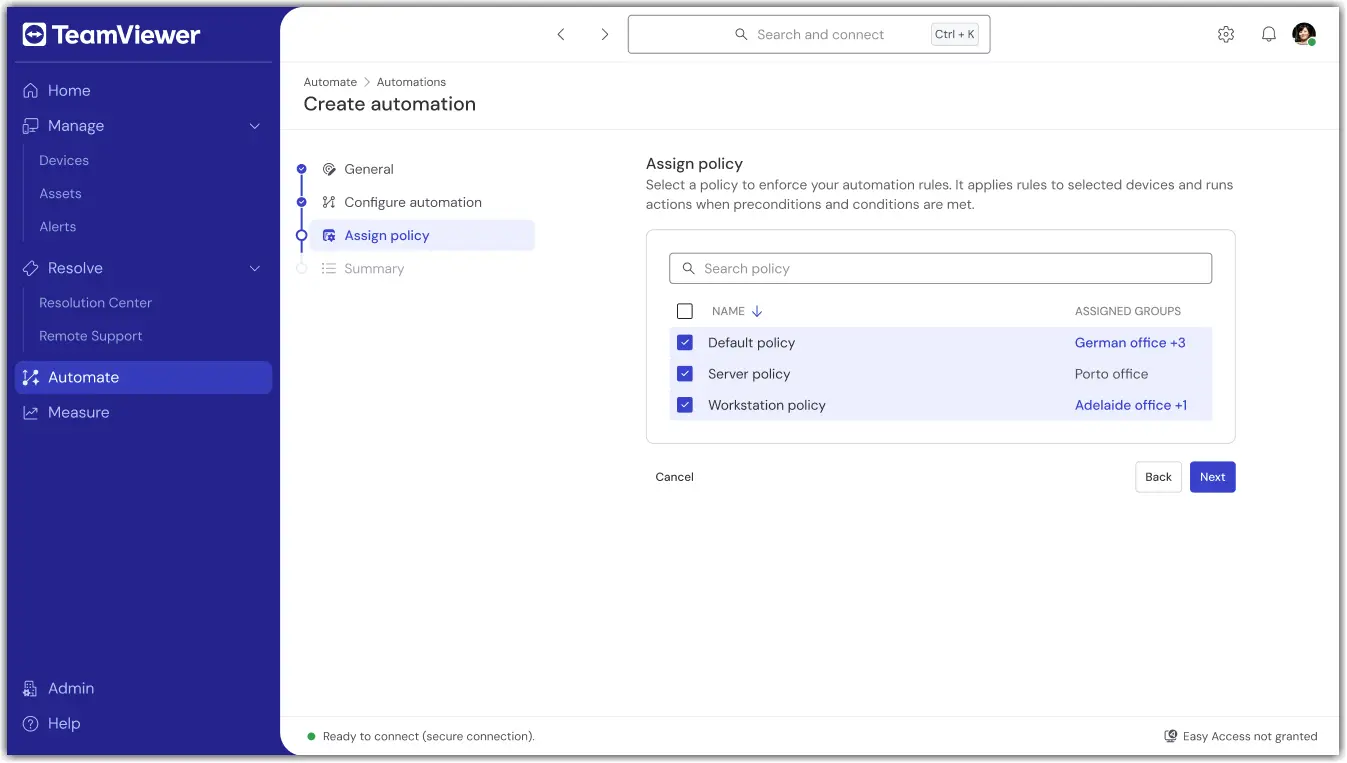
Task: Click the Configure automation step icon
Action: pos(329,202)
